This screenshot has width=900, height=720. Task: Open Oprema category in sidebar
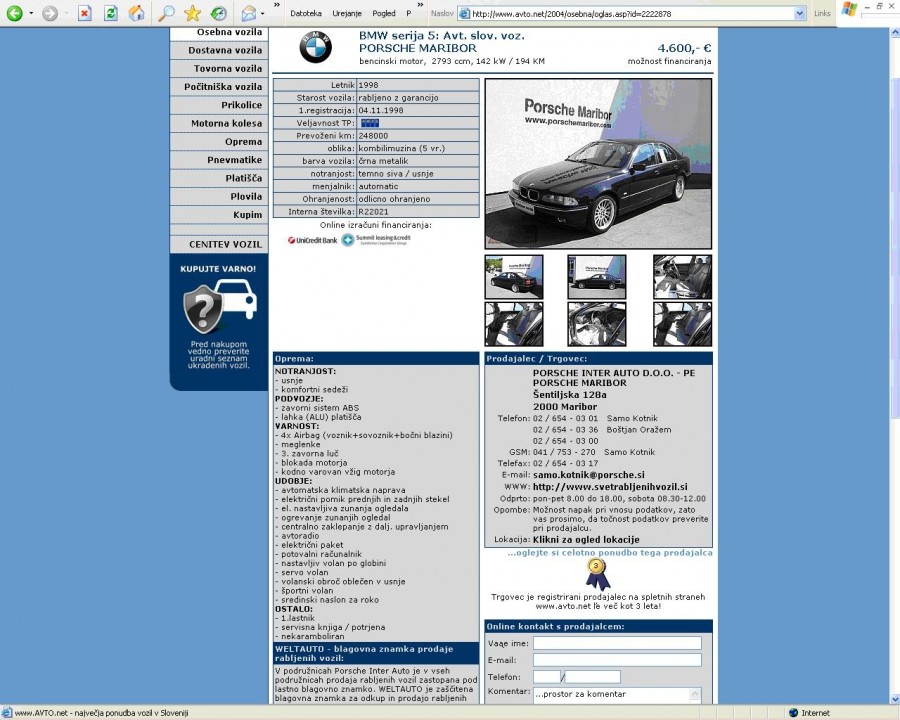click(219, 142)
